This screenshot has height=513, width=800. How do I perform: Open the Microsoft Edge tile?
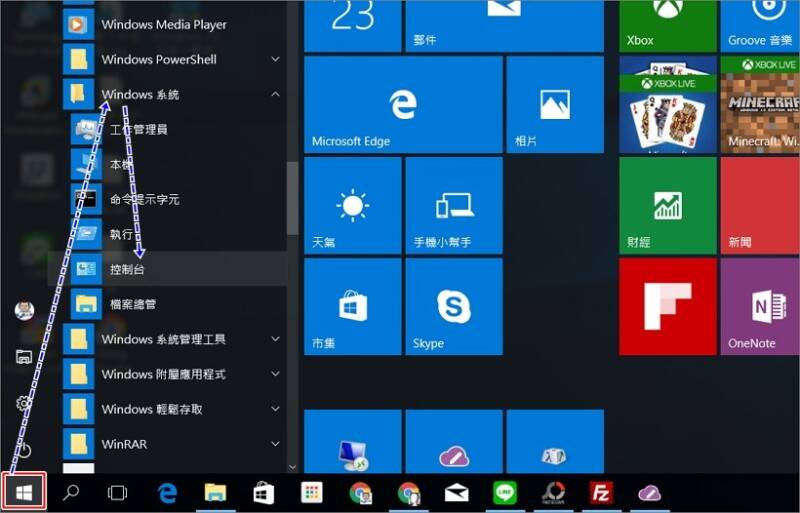pos(403,105)
